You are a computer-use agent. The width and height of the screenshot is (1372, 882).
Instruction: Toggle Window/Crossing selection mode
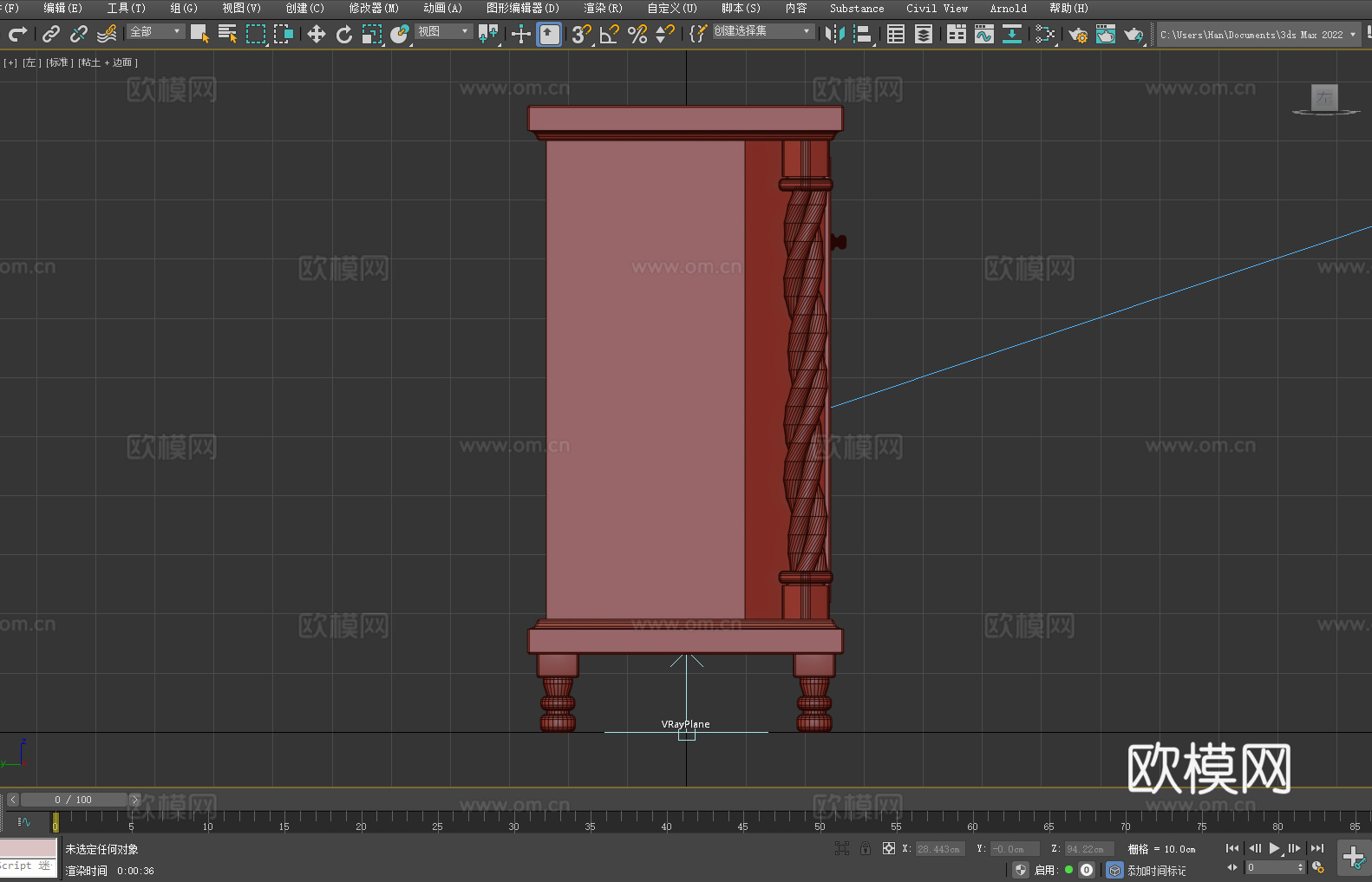[284, 34]
